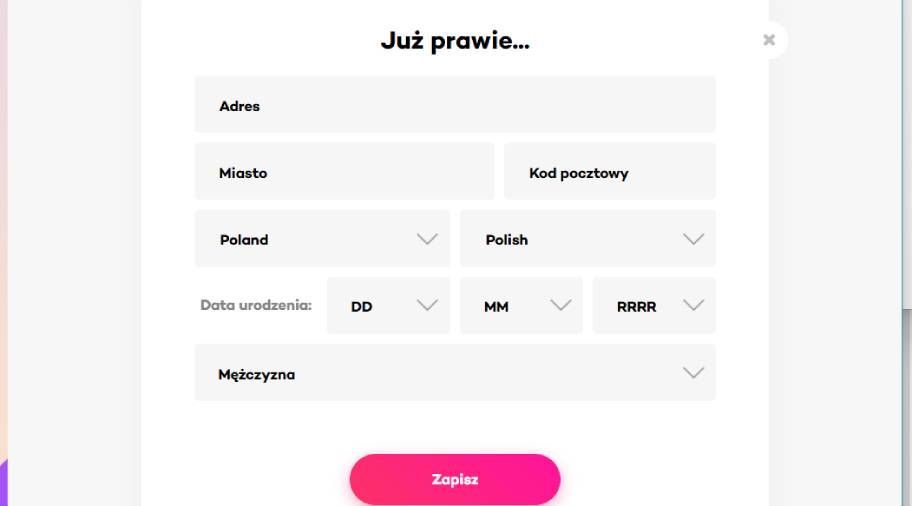Click the 'Już prawie...' heading
The image size is (912, 506).
pyautogui.click(x=454, y=42)
